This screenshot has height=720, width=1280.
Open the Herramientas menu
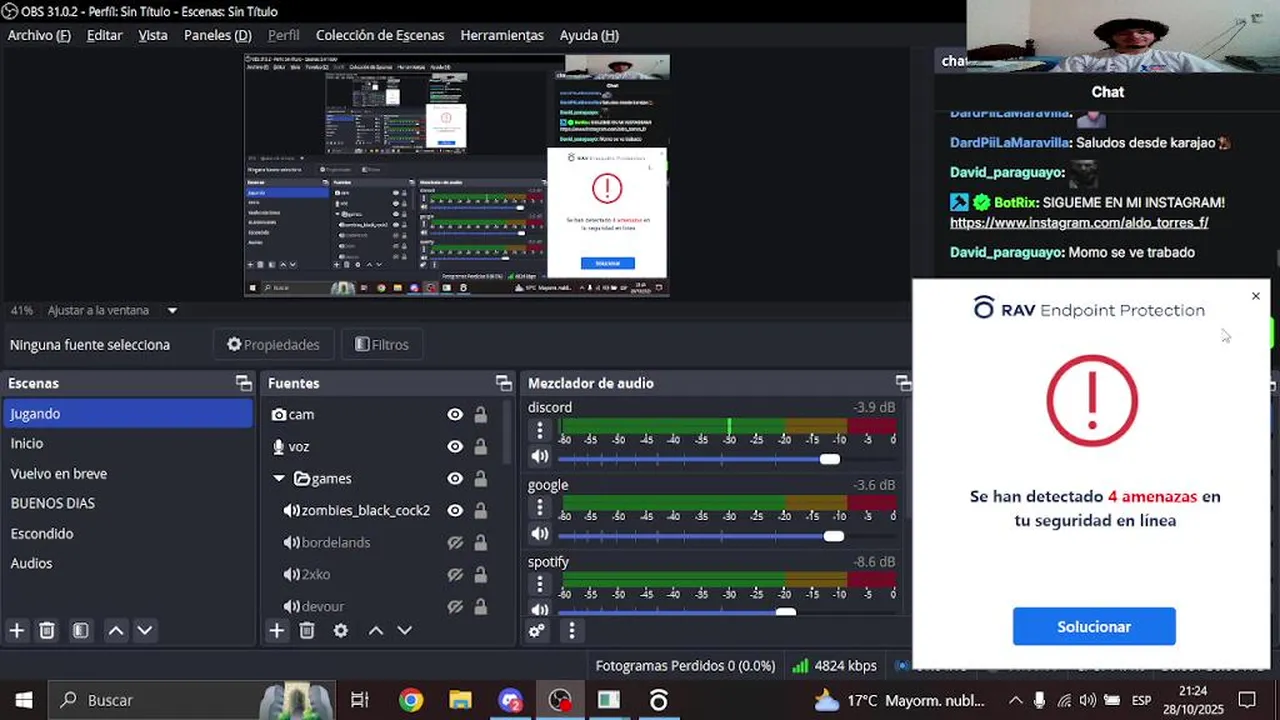tap(502, 35)
